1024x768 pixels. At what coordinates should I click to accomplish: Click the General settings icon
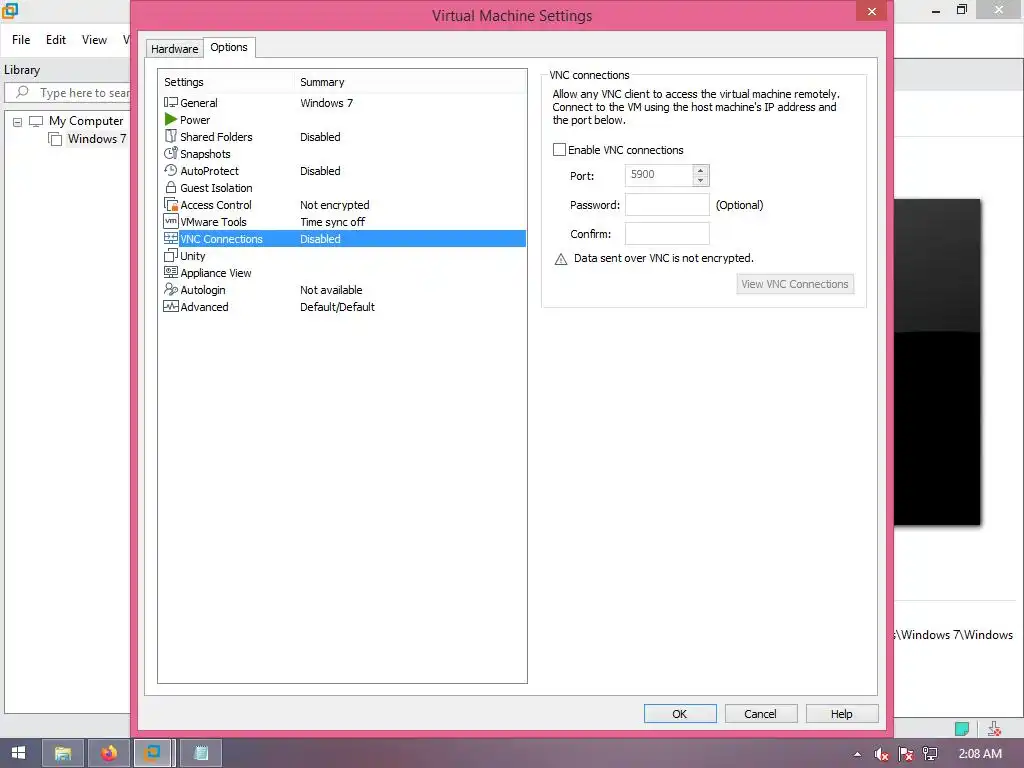(x=170, y=103)
